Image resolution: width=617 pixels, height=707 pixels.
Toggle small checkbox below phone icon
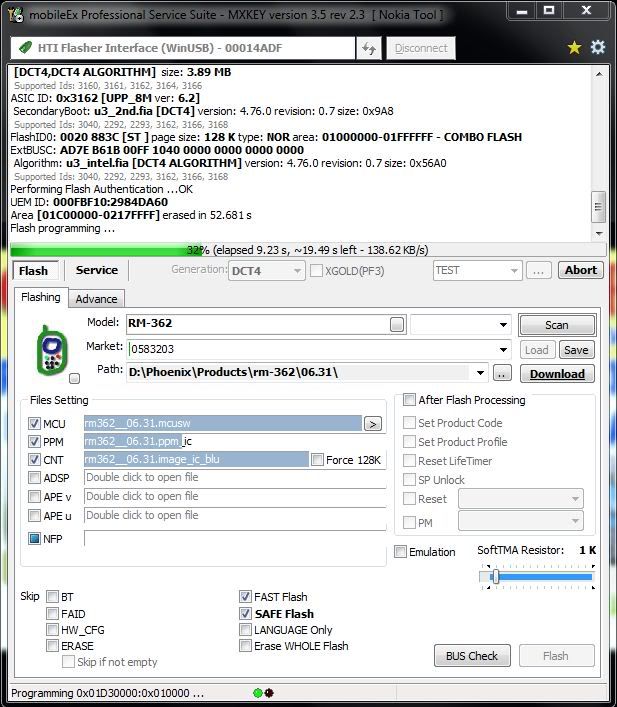click(75, 379)
